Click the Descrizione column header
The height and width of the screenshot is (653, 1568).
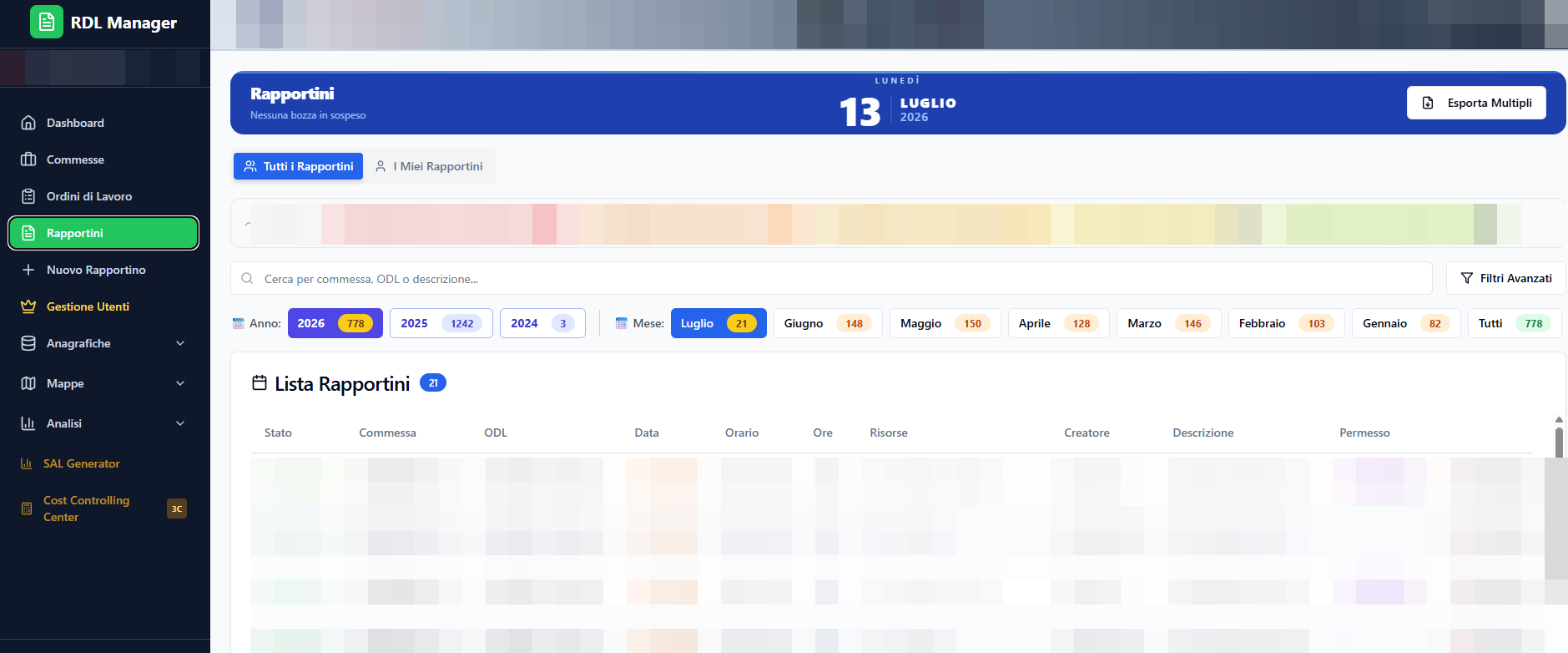click(x=1203, y=433)
